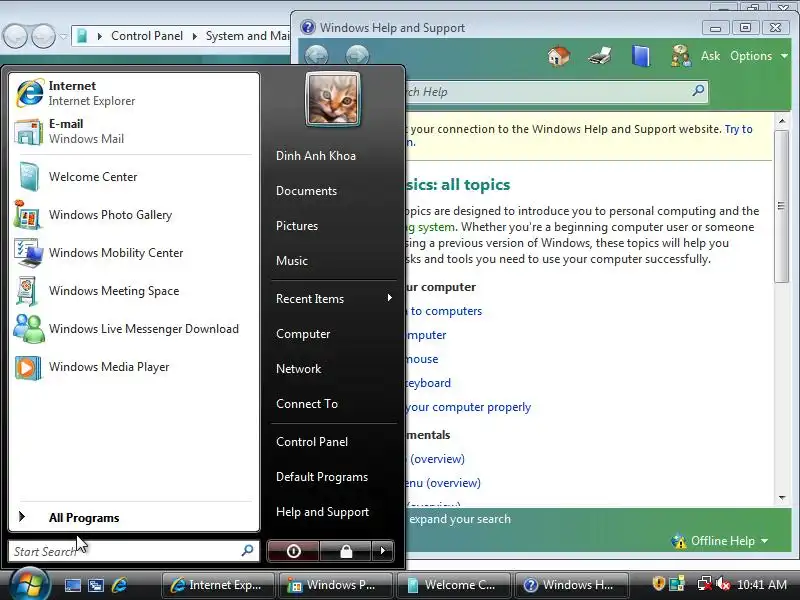Open the 'enu (overview)' help link
This screenshot has width=800, height=600.
tap(443, 483)
